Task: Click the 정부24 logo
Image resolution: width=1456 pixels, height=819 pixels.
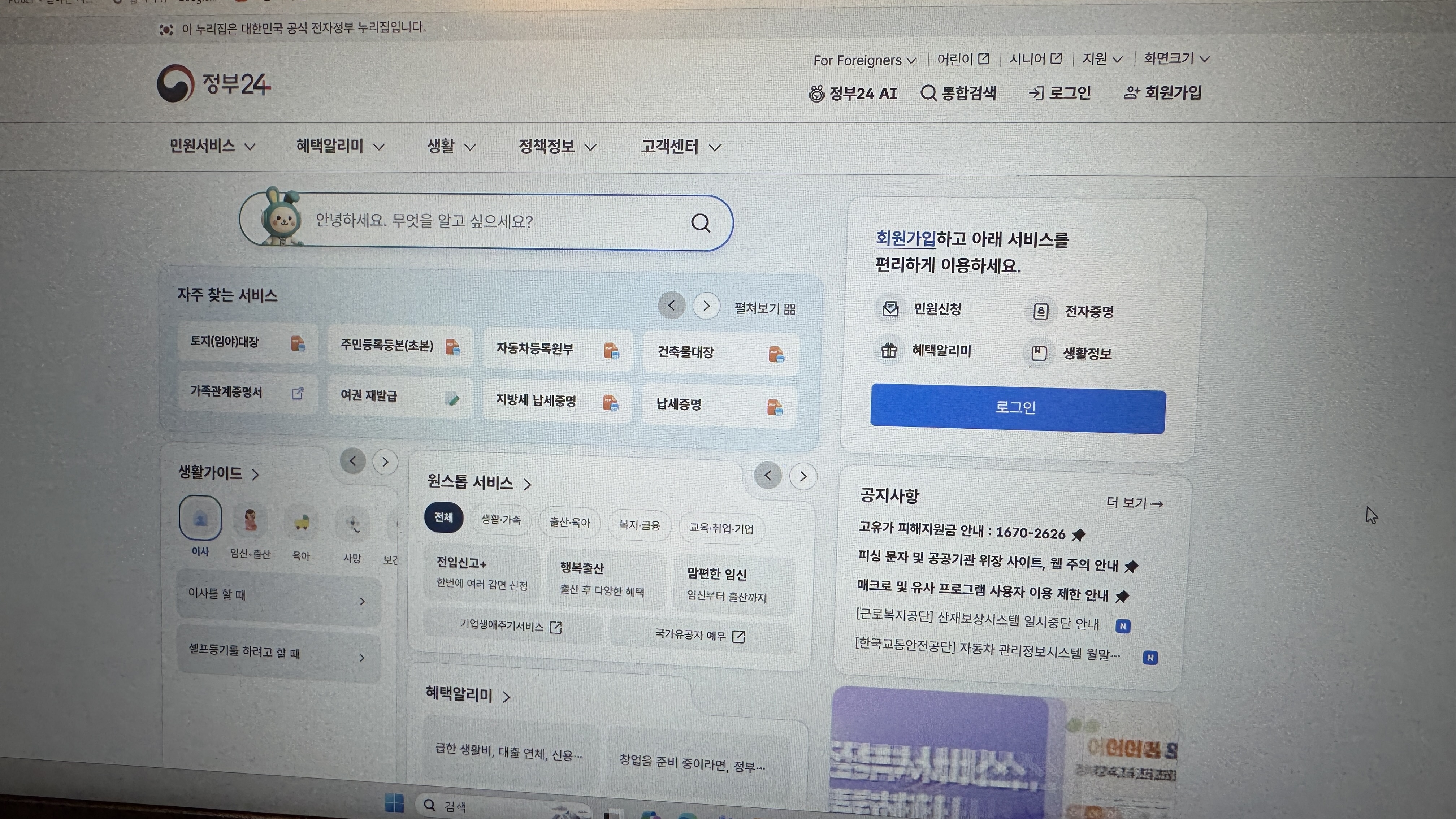Action: click(214, 84)
